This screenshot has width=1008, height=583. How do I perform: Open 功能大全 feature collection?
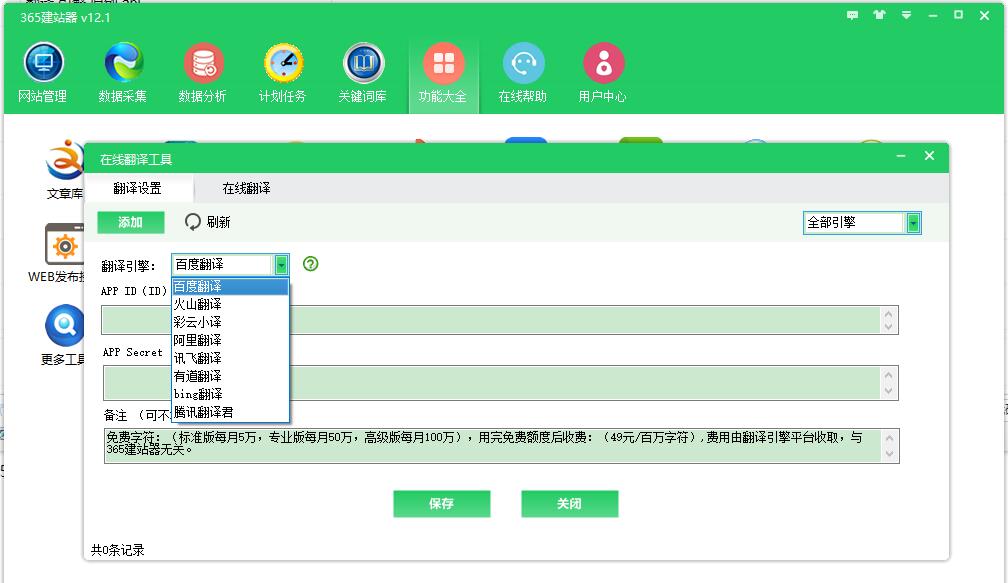(x=443, y=73)
